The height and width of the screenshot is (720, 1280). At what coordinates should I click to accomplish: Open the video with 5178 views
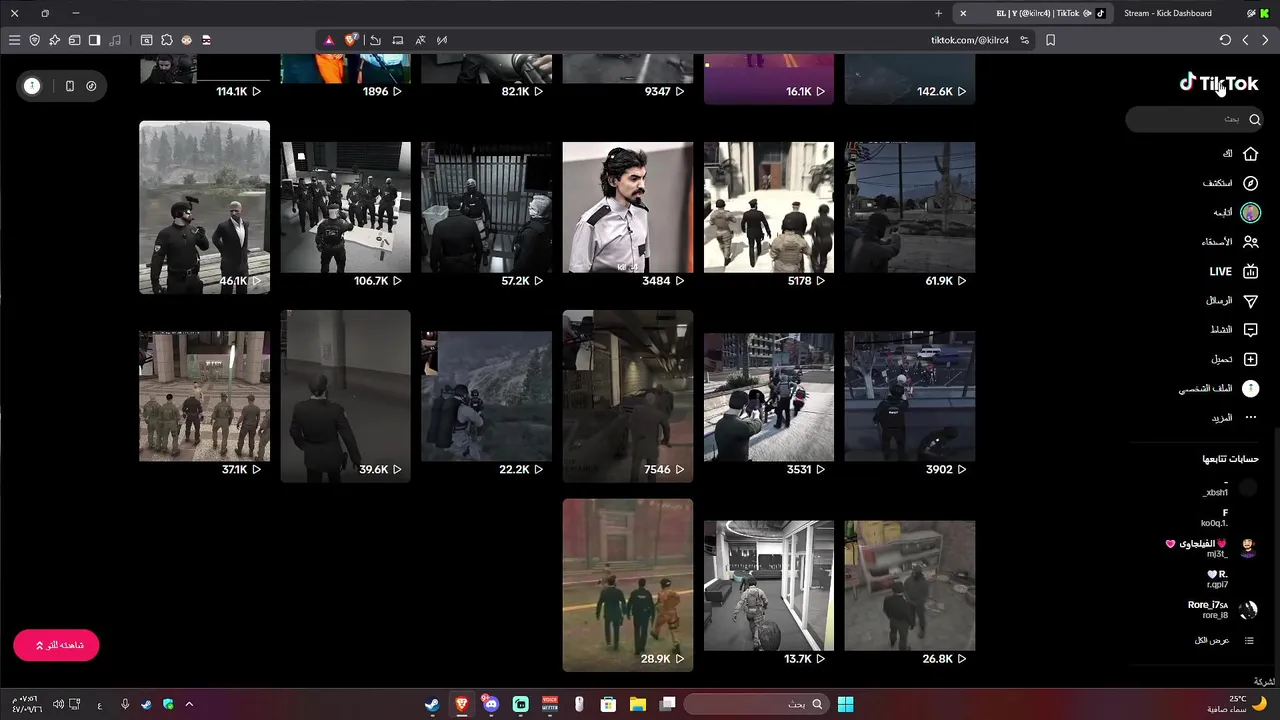pos(768,207)
